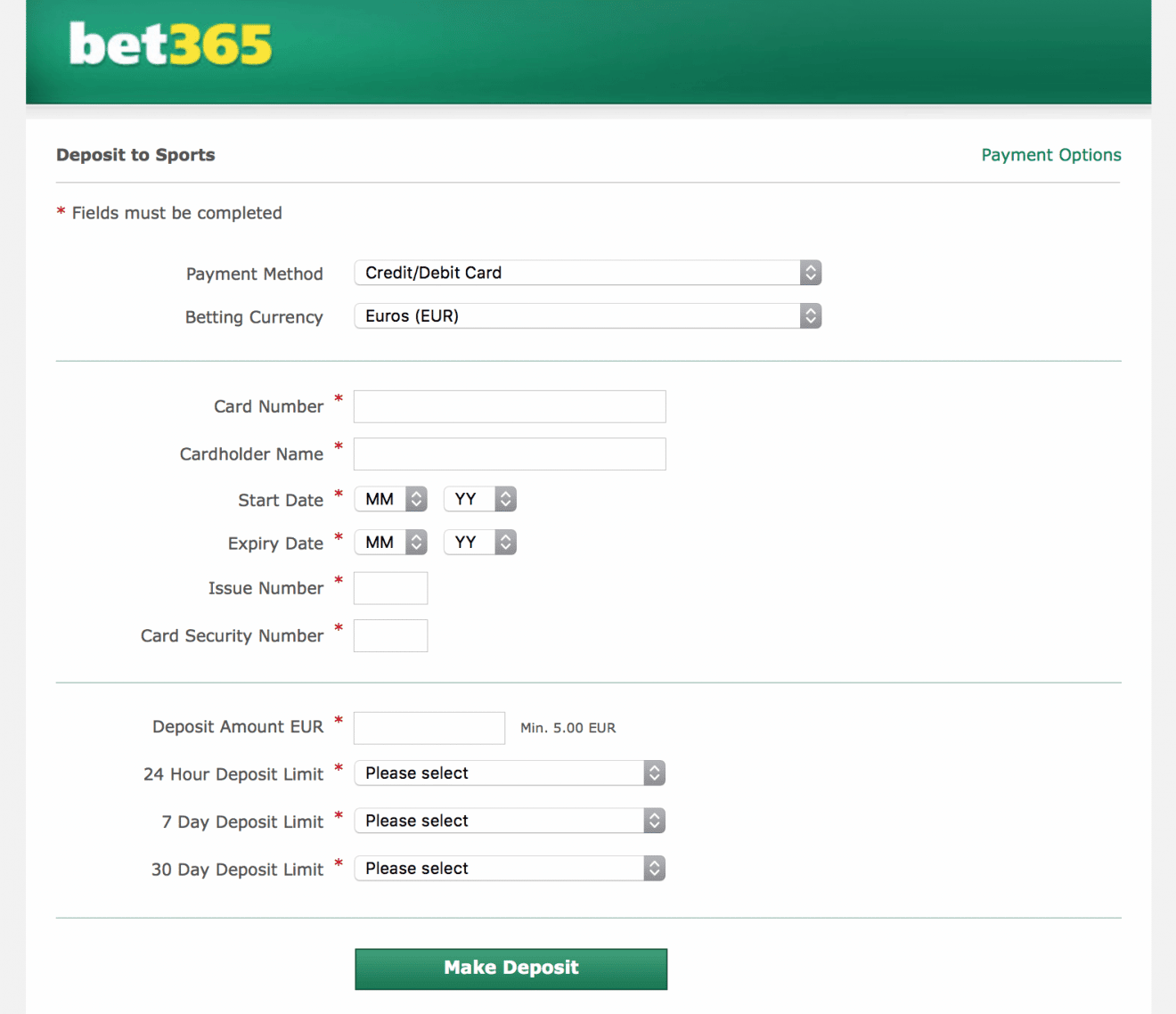Choose Expiry Date month dropdown
Viewport: 1176px width, 1014px height.
tap(390, 543)
